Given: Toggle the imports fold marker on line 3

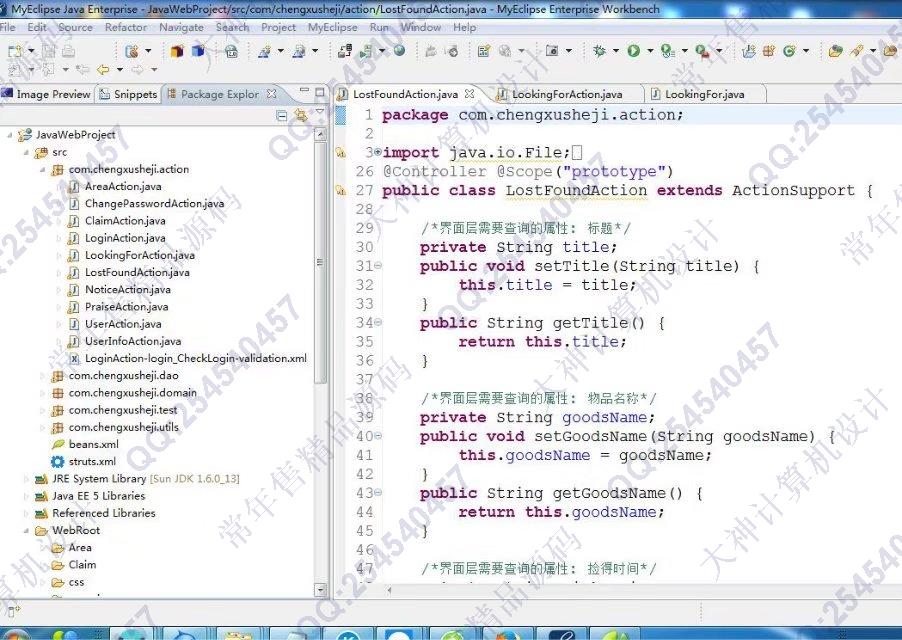Looking at the screenshot, I should pos(378,152).
